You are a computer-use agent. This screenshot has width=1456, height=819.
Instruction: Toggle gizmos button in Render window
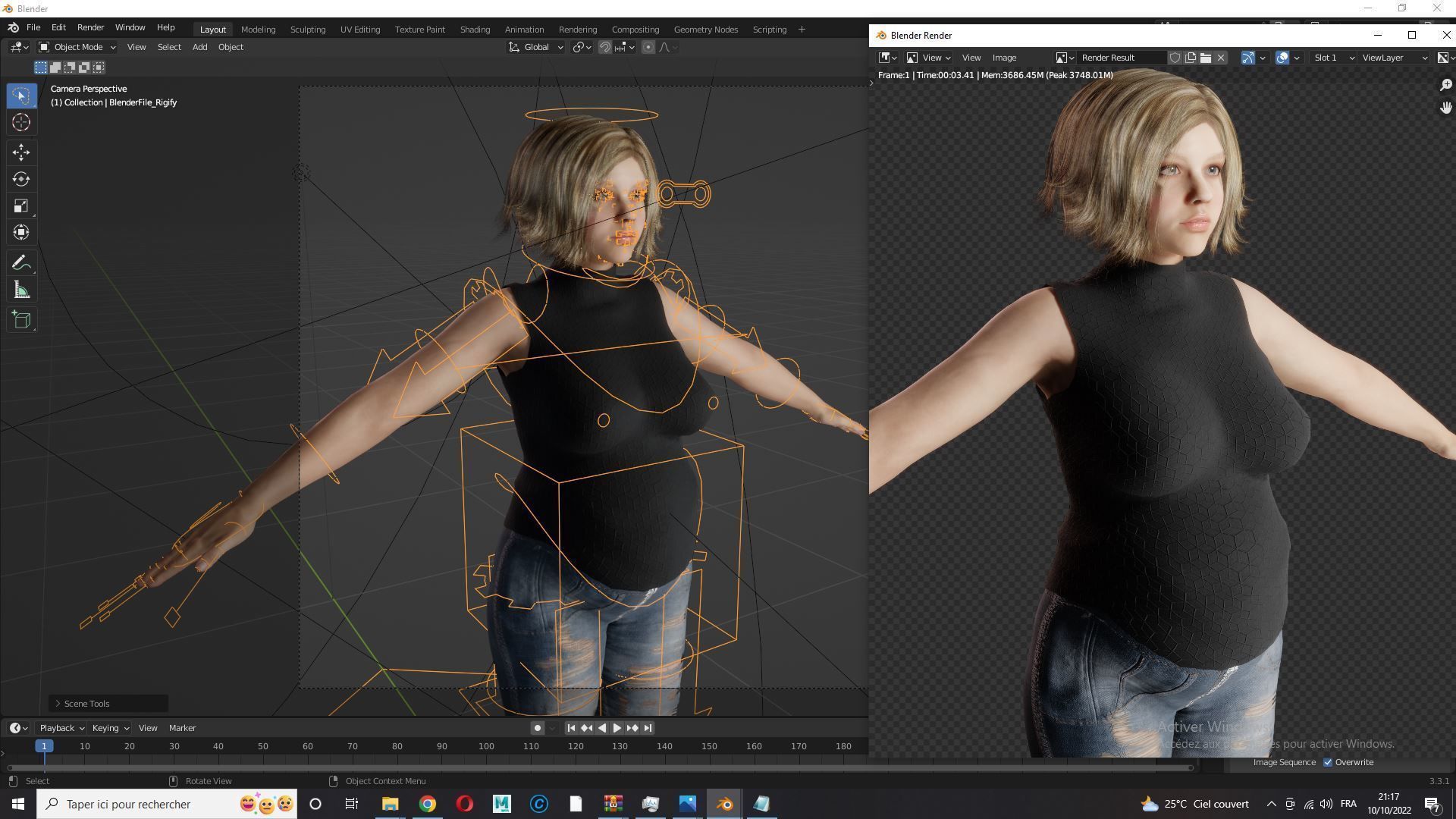click(1247, 58)
